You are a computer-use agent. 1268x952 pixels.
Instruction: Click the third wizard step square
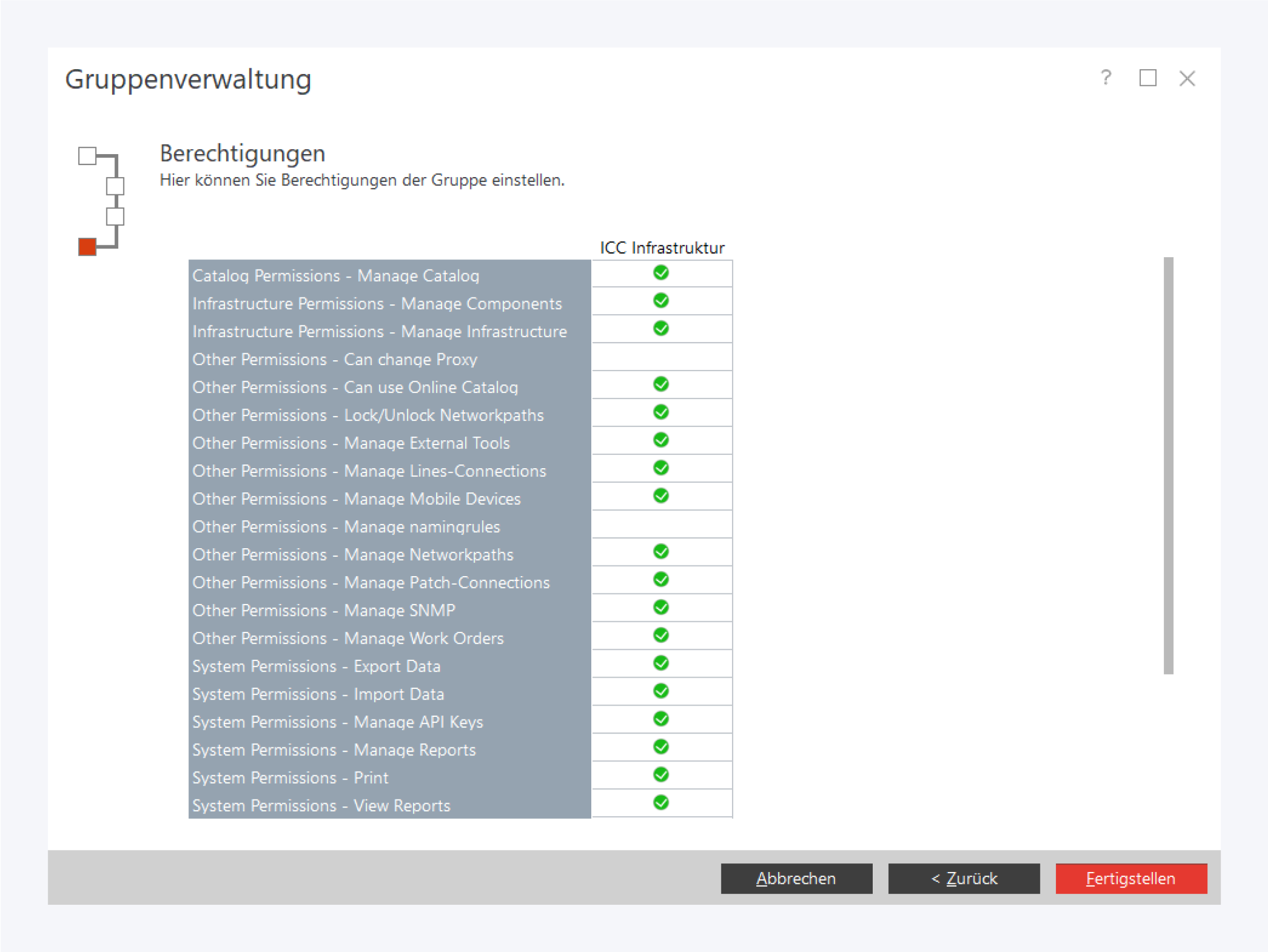click(x=115, y=216)
